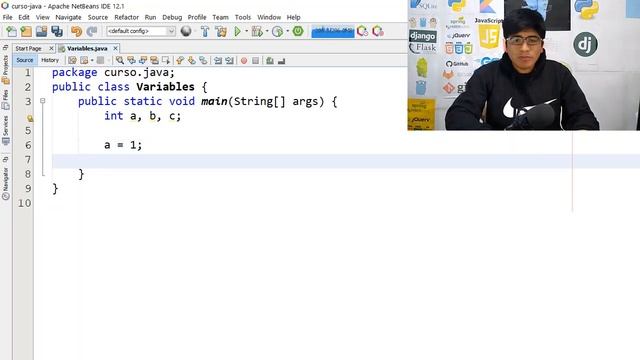This screenshot has height=360, width=640.
Task: Click the Shift Line Left icon
Action: [x=218, y=60]
